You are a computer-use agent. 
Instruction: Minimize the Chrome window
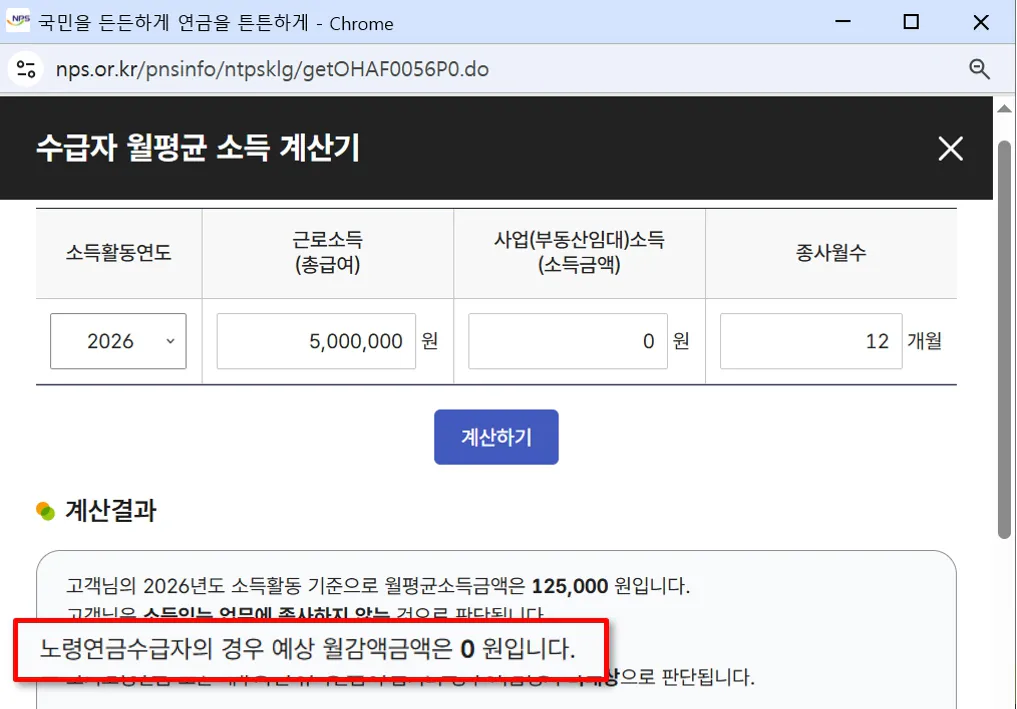(843, 21)
